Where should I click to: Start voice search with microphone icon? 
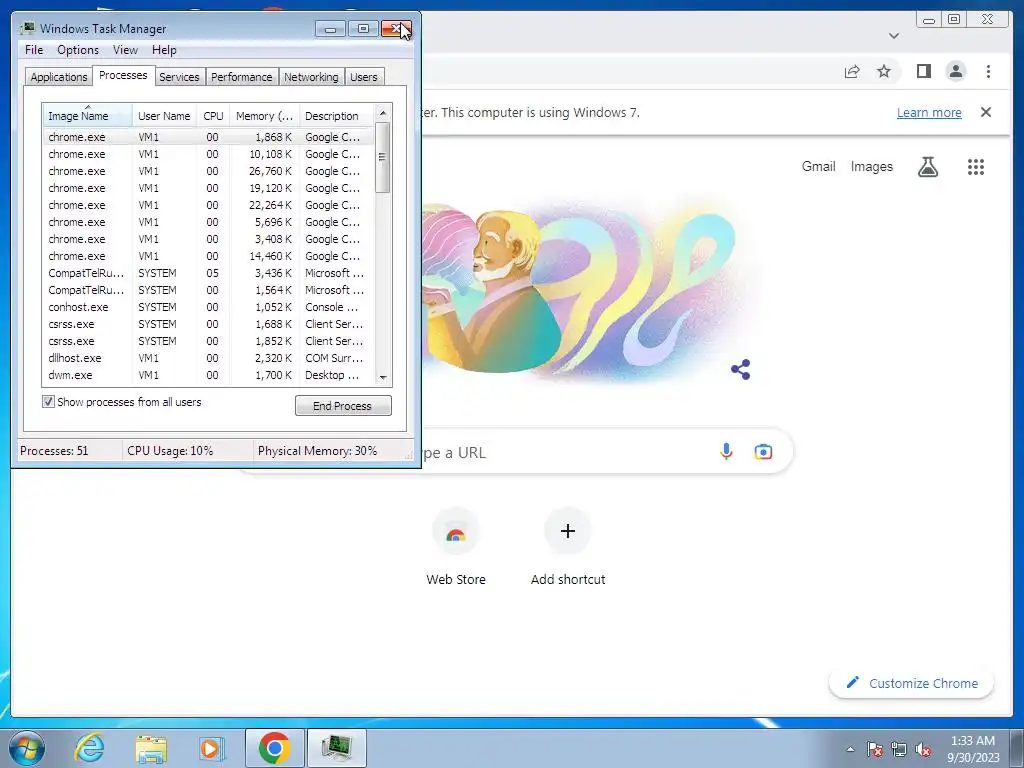click(726, 451)
